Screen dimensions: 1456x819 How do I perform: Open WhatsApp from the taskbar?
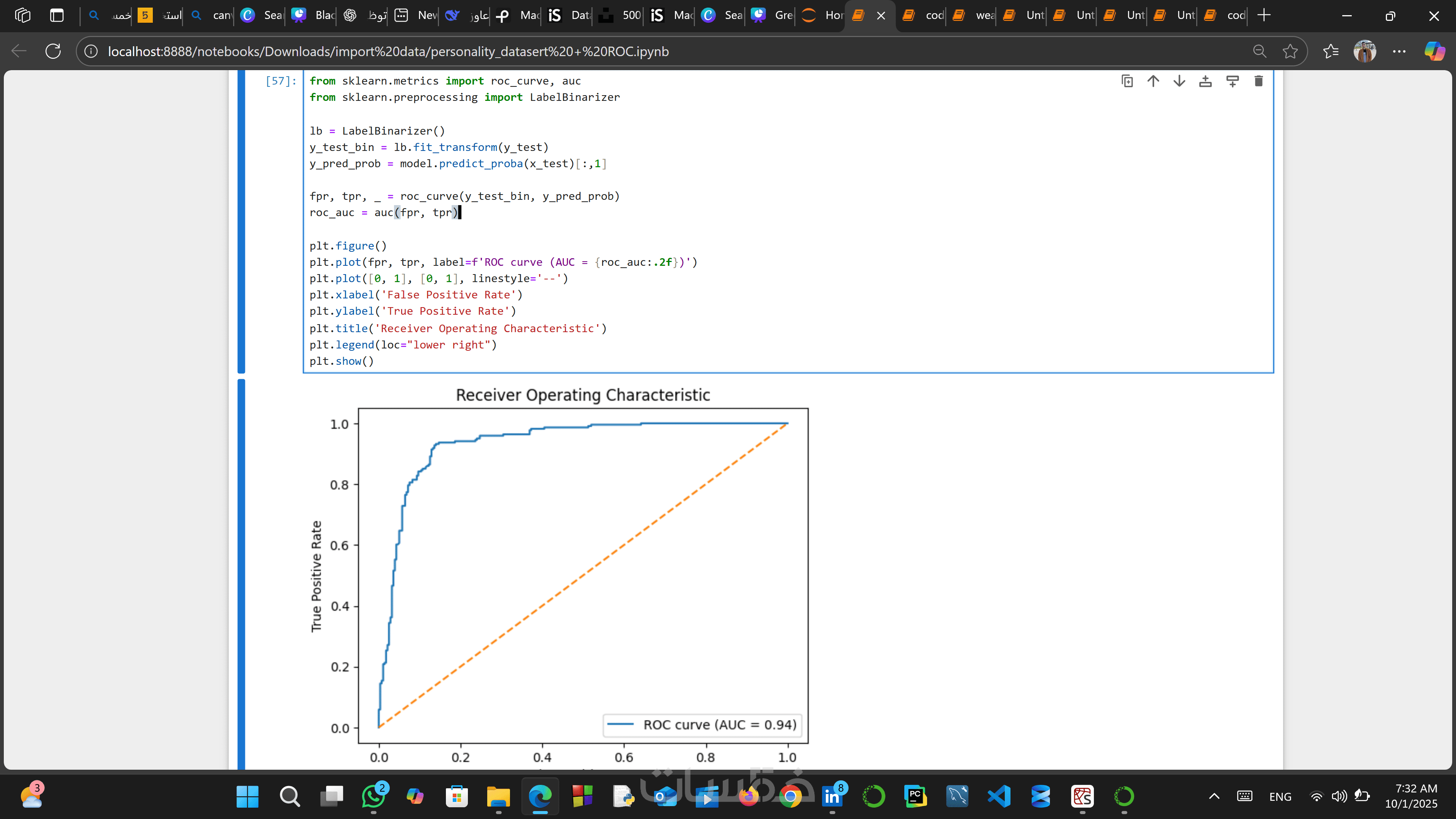373,796
